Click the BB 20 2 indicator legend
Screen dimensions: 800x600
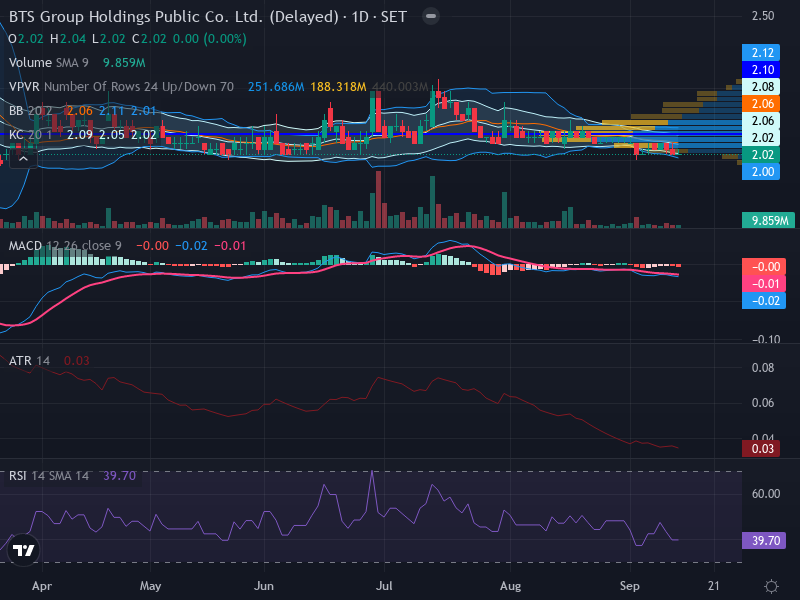click(30, 111)
